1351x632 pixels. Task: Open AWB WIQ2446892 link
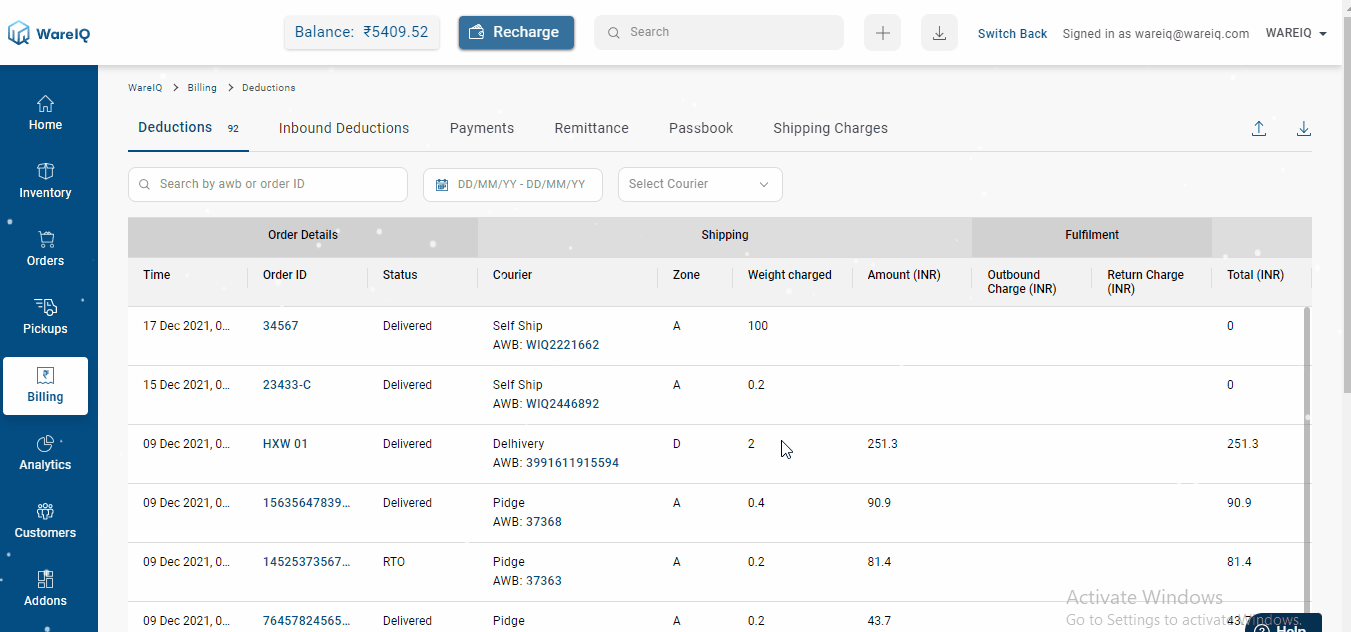point(563,404)
